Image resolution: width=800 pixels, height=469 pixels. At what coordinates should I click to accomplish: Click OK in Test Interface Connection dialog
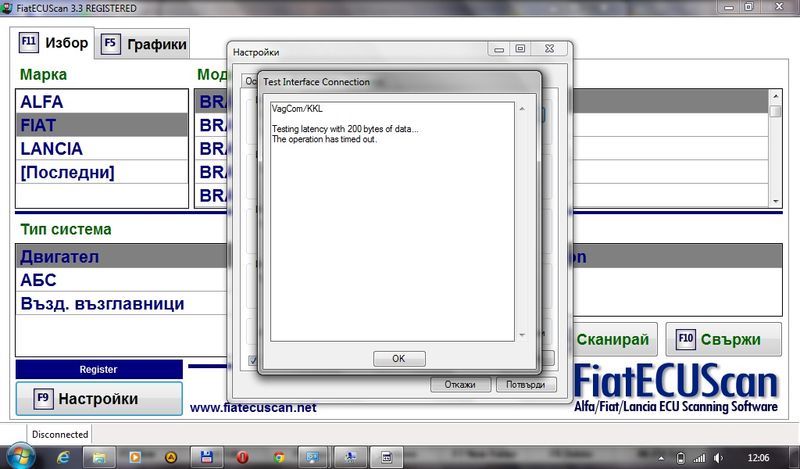[398, 358]
